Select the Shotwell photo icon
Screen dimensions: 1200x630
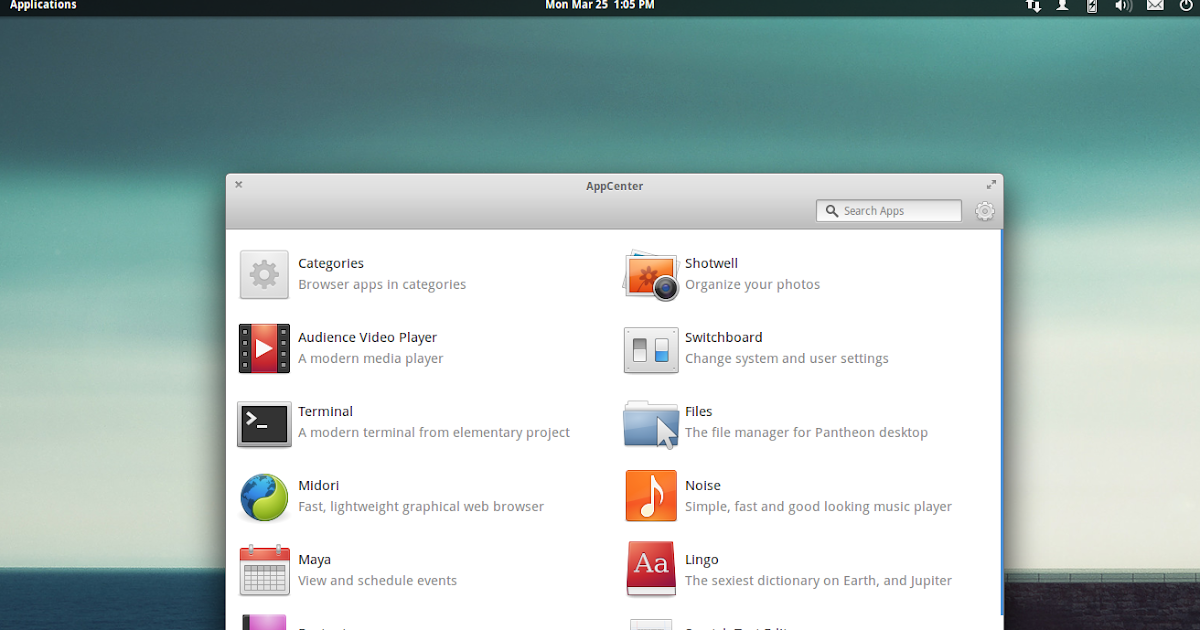pos(651,275)
